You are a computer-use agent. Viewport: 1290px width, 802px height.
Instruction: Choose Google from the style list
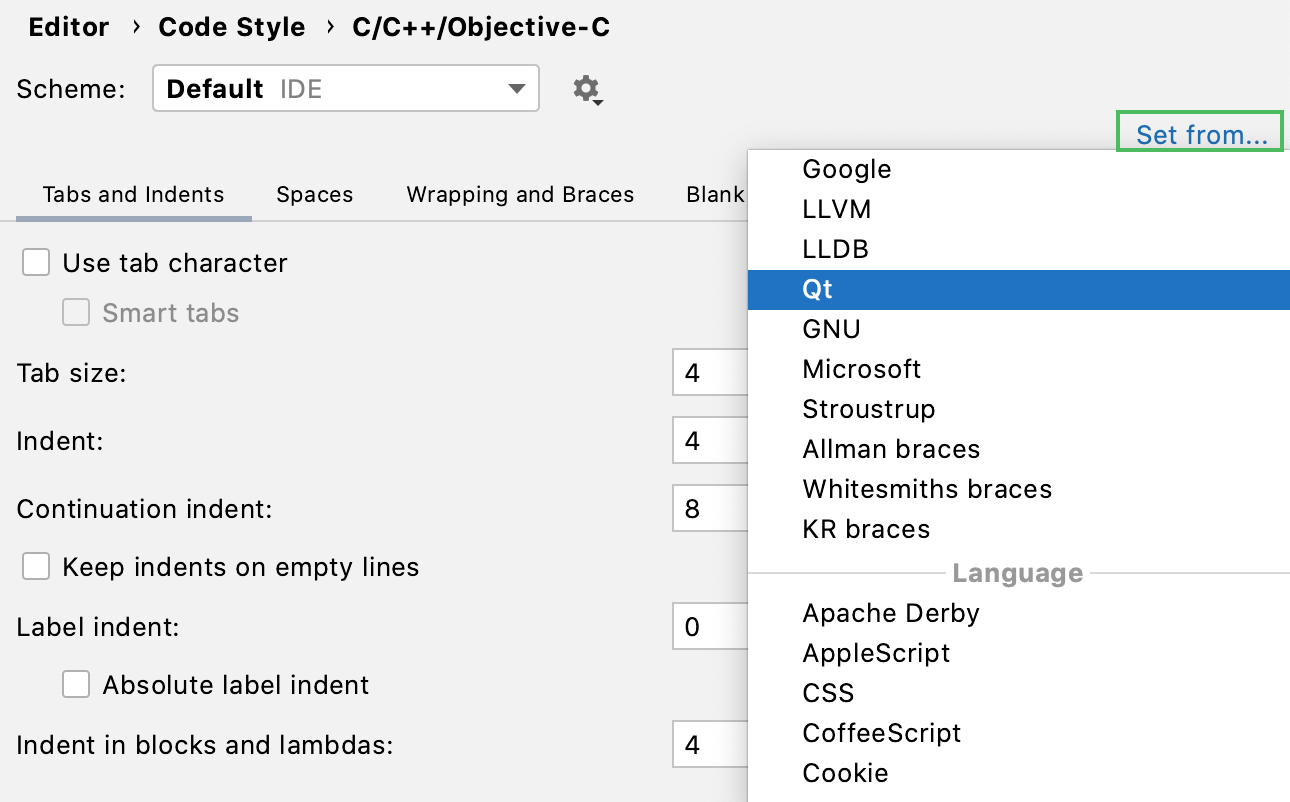1019,169
